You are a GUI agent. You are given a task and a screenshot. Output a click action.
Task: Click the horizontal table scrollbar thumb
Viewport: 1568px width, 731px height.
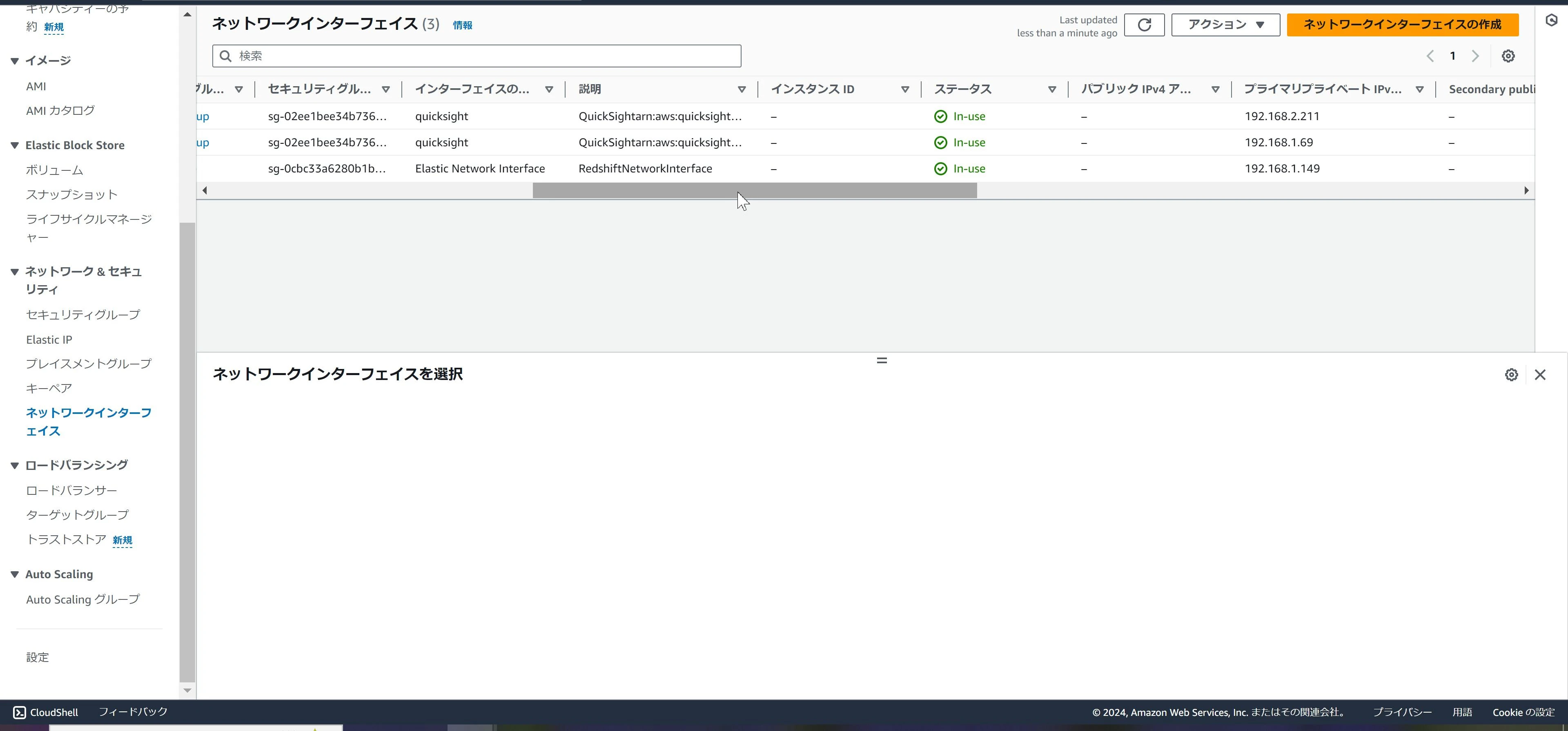coord(755,191)
